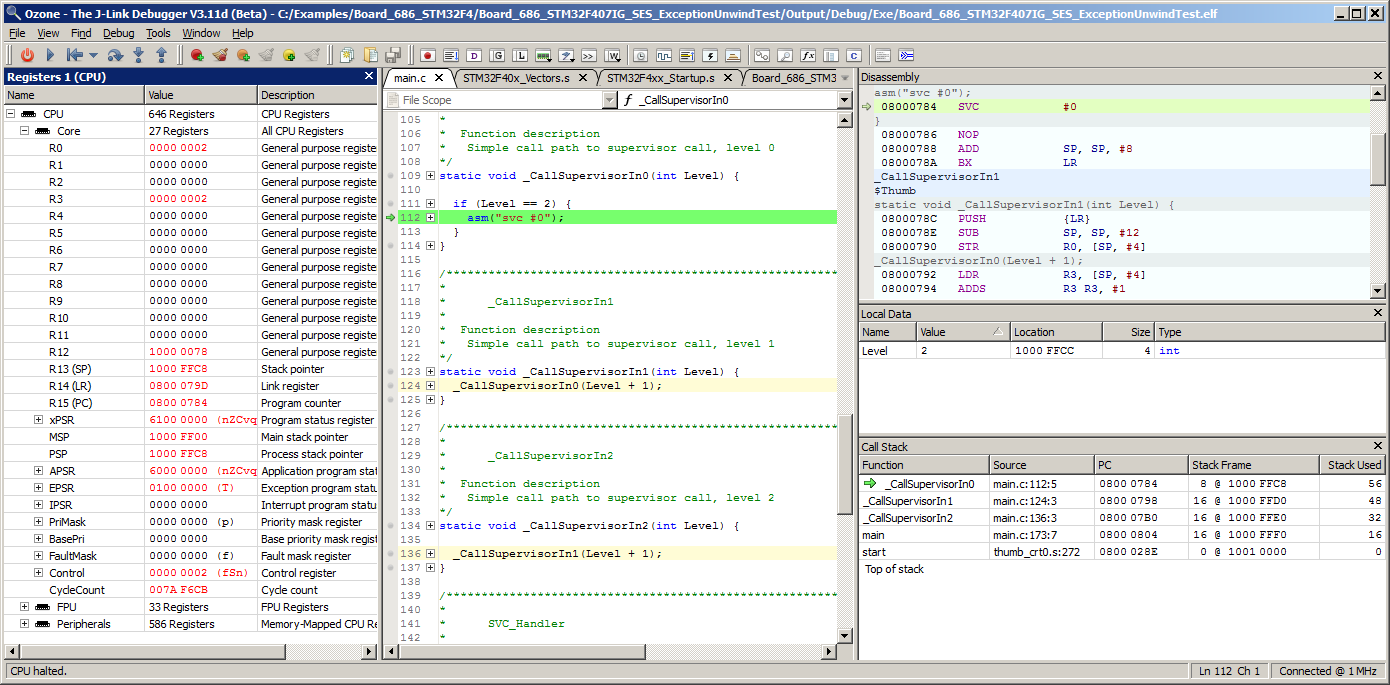This screenshot has width=1390, height=685.
Task: Click the power icon to stop debugging
Action: [27, 55]
